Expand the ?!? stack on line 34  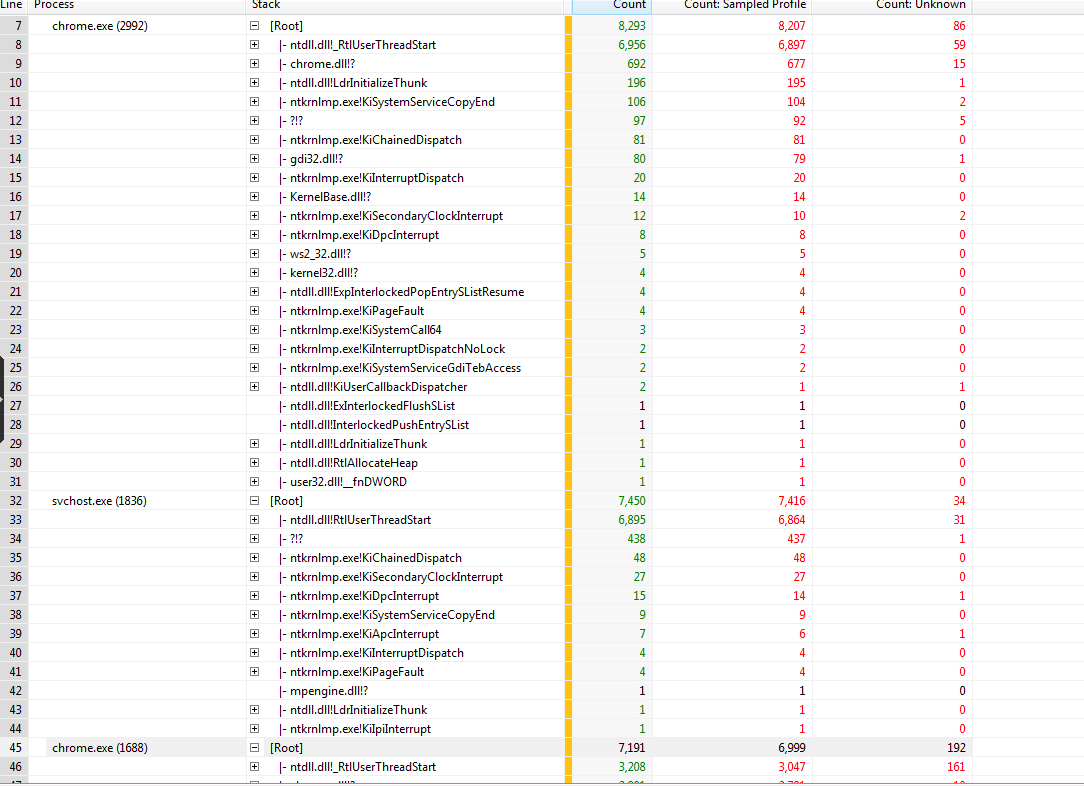click(254, 539)
